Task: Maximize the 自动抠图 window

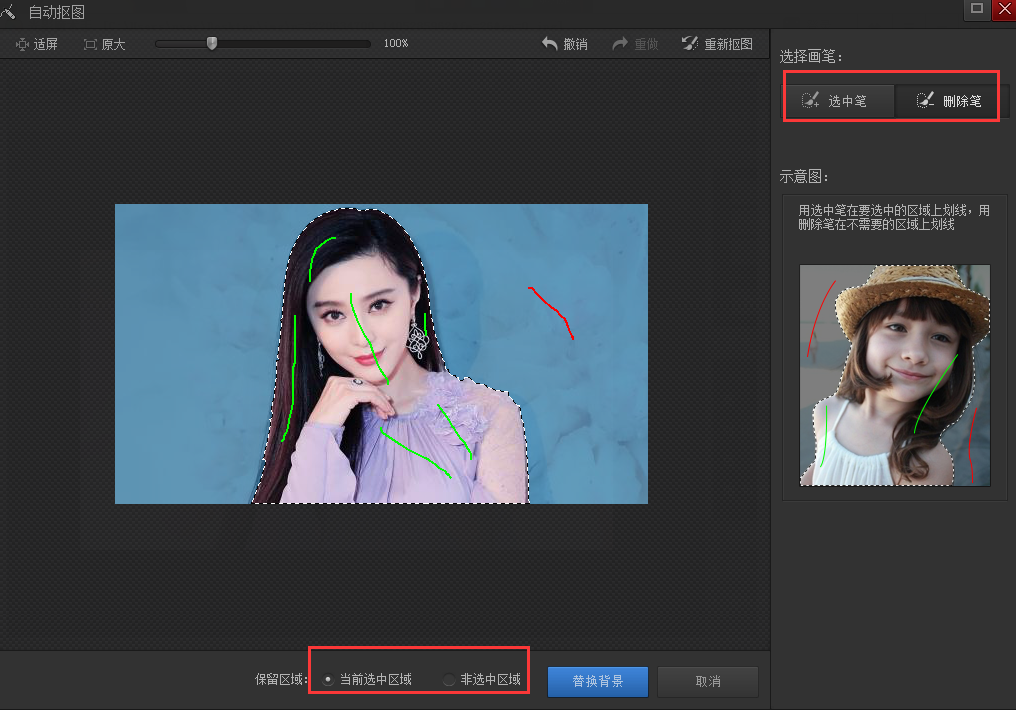Action: 977,9
